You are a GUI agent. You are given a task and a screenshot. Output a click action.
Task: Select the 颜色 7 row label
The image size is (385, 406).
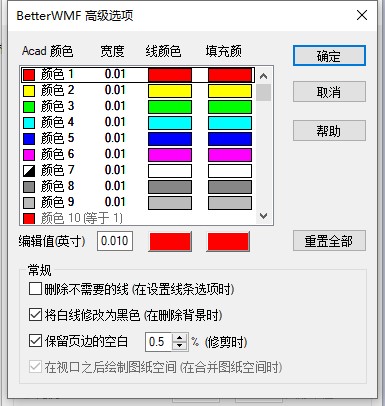[x=57, y=170]
